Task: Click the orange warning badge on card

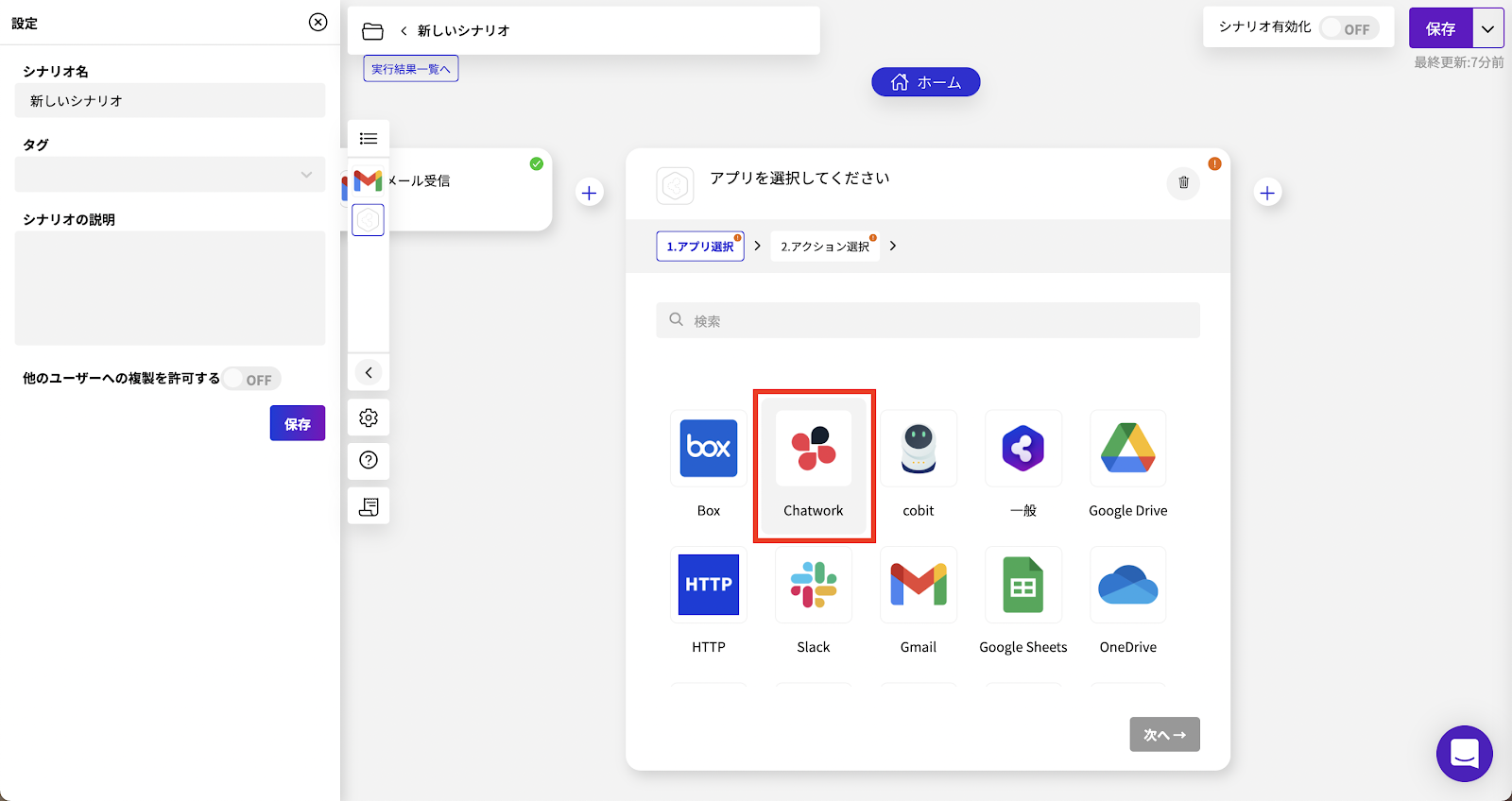Action: click(1214, 163)
